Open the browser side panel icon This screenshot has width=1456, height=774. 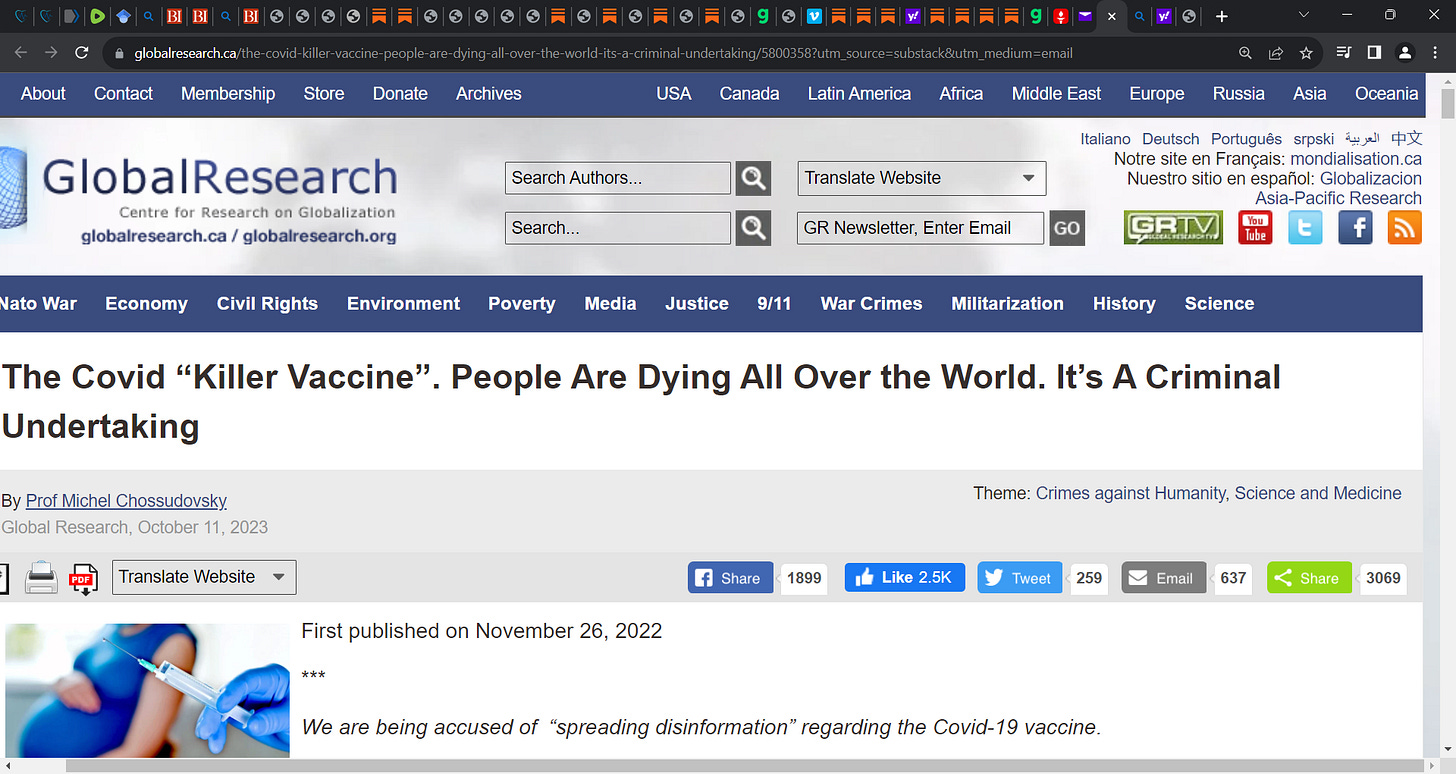(1374, 53)
